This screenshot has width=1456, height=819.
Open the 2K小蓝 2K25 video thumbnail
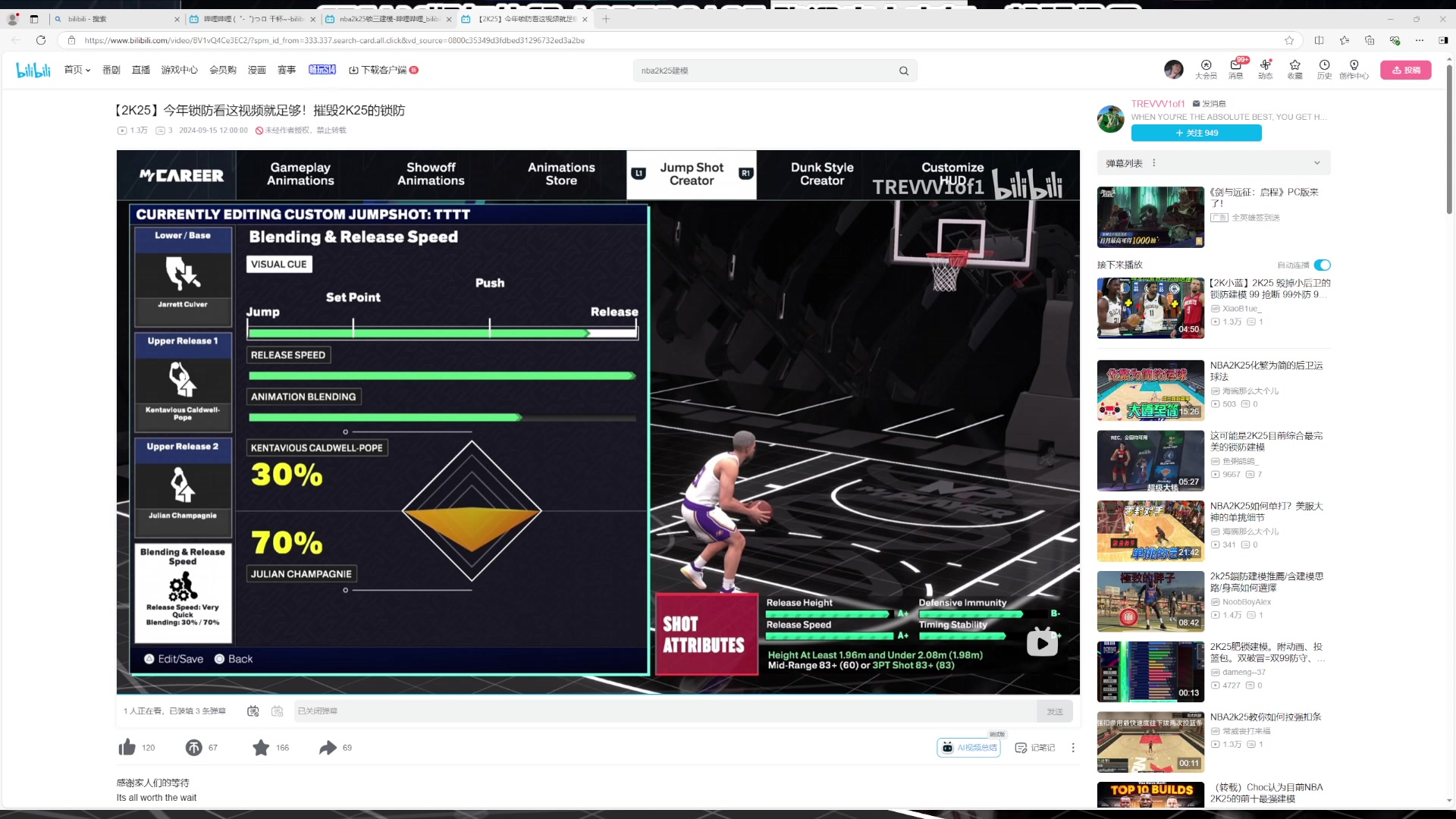click(x=1150, y=308)
